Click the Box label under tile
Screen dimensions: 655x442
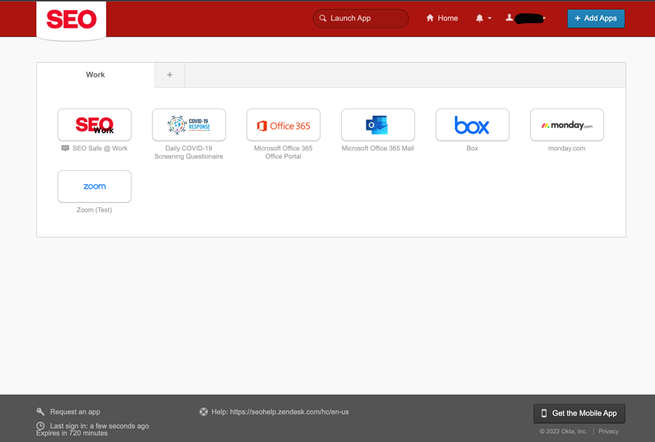[x=472, y=148]
